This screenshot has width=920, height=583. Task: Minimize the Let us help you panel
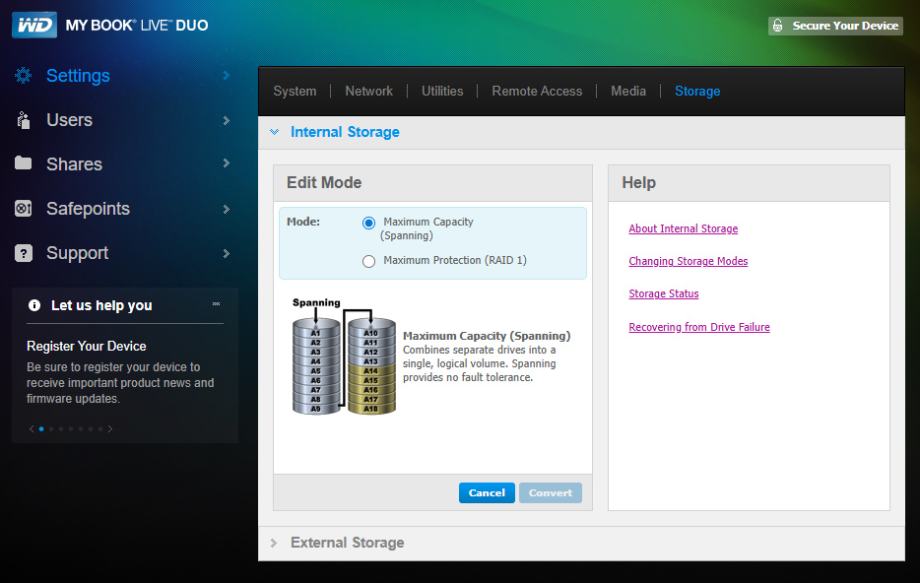click(x=216, y=304)
